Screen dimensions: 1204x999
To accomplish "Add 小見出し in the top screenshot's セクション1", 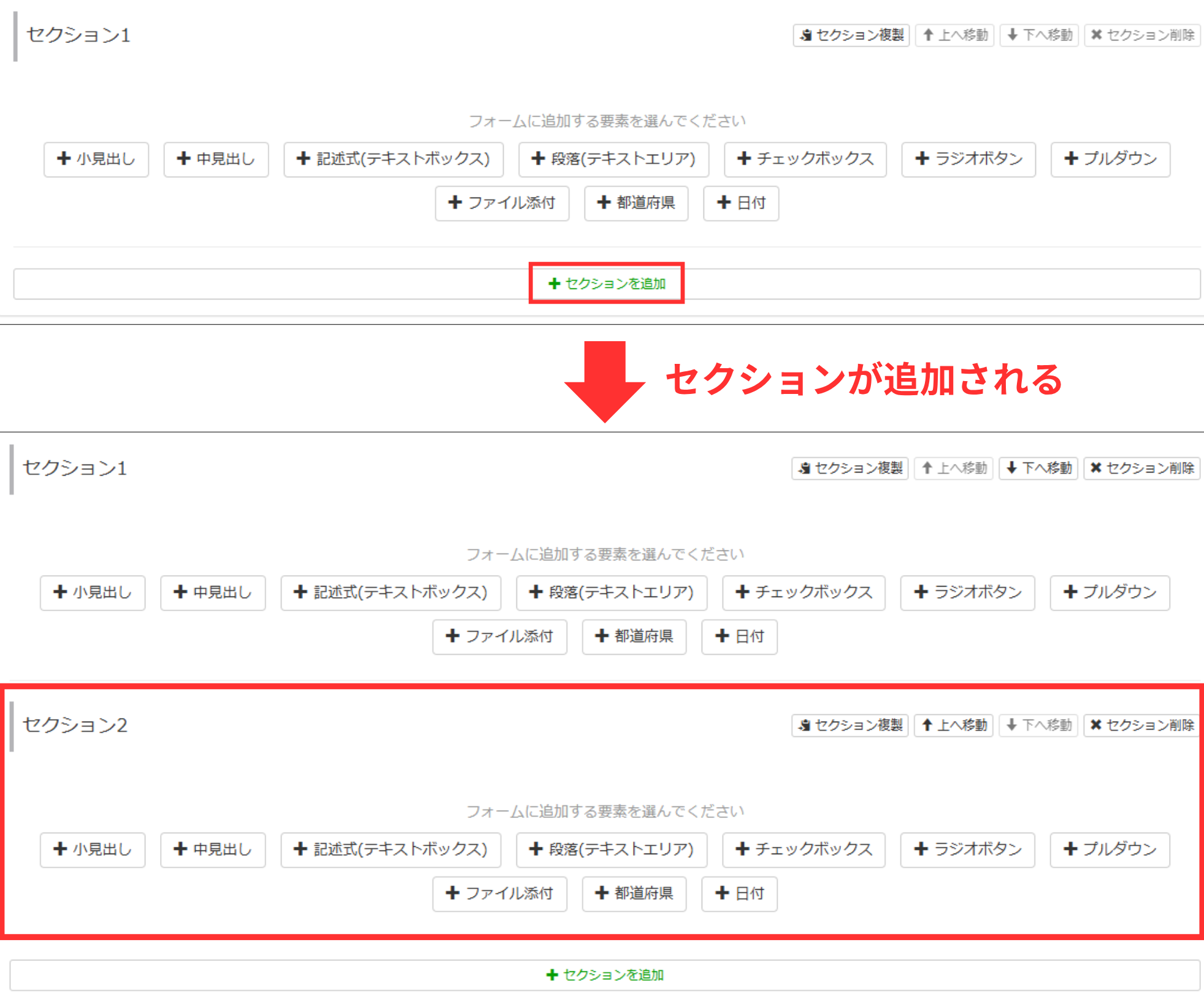I will (x=96, y=160).
